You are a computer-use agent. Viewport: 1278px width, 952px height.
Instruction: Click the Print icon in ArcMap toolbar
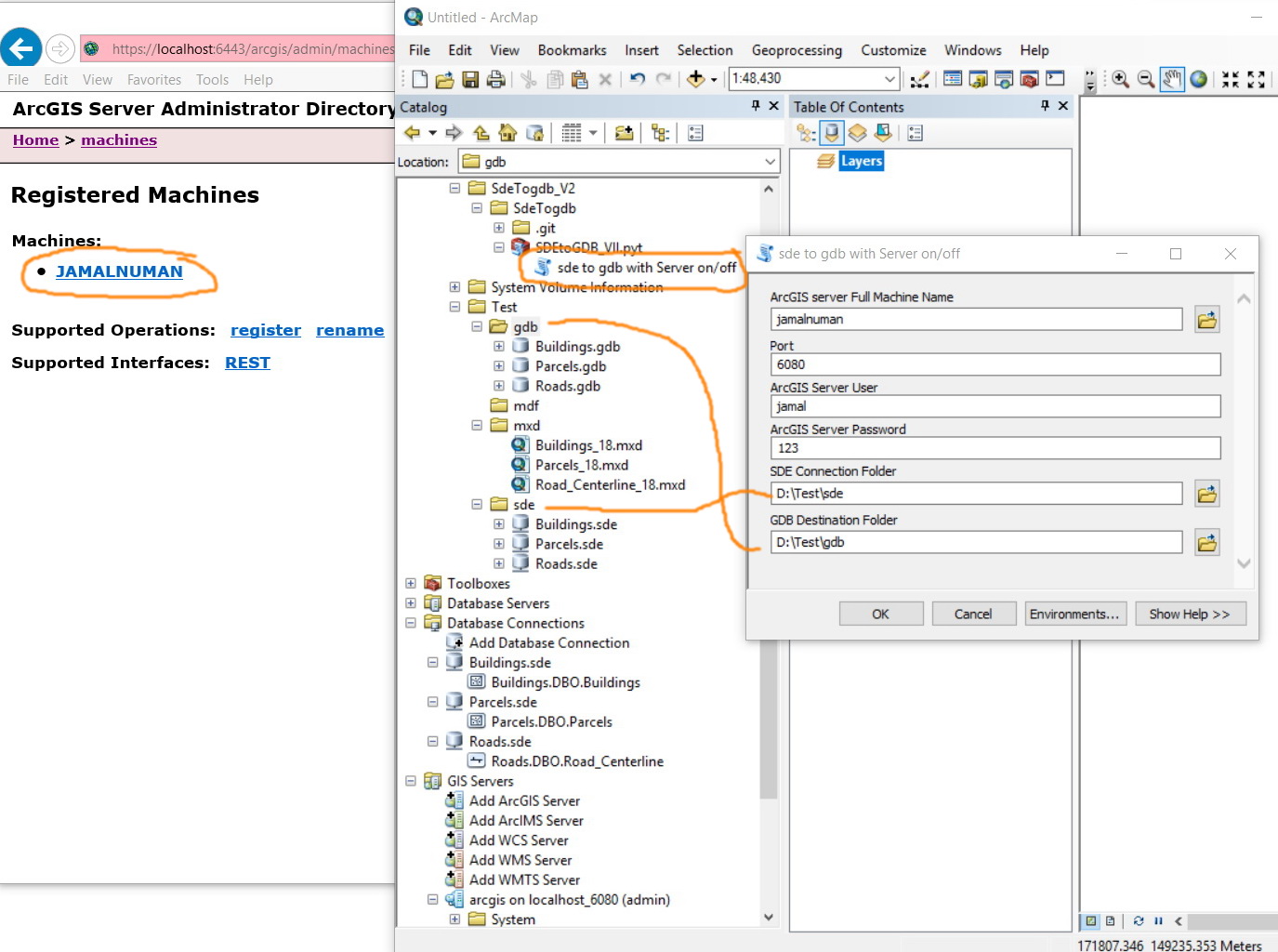(496, 79)
